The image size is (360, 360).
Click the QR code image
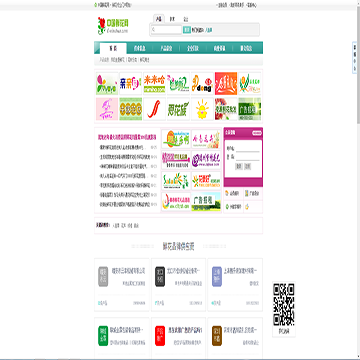[x=284, y=304]
